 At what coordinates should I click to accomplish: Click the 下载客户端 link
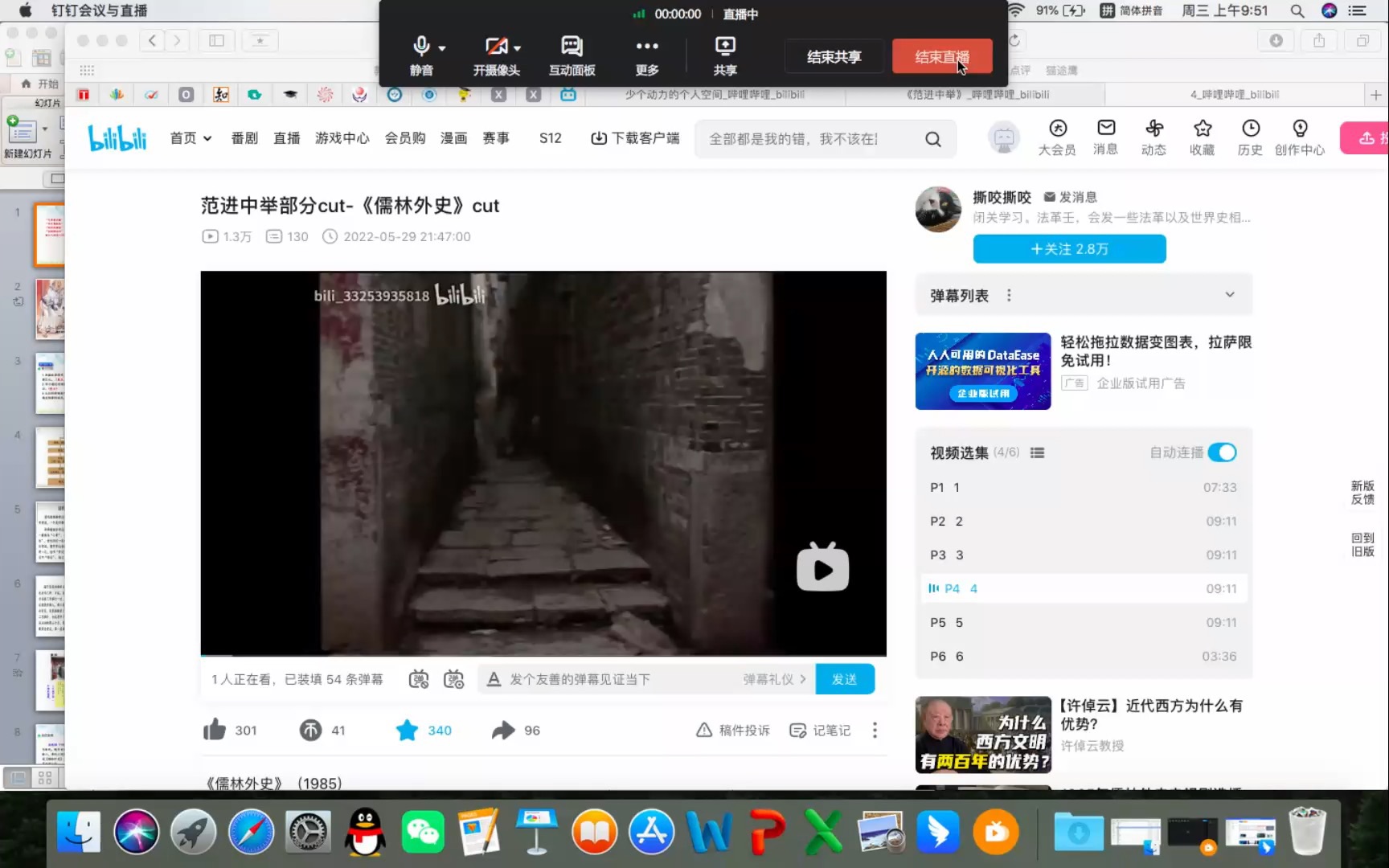(x=635, y=138)
